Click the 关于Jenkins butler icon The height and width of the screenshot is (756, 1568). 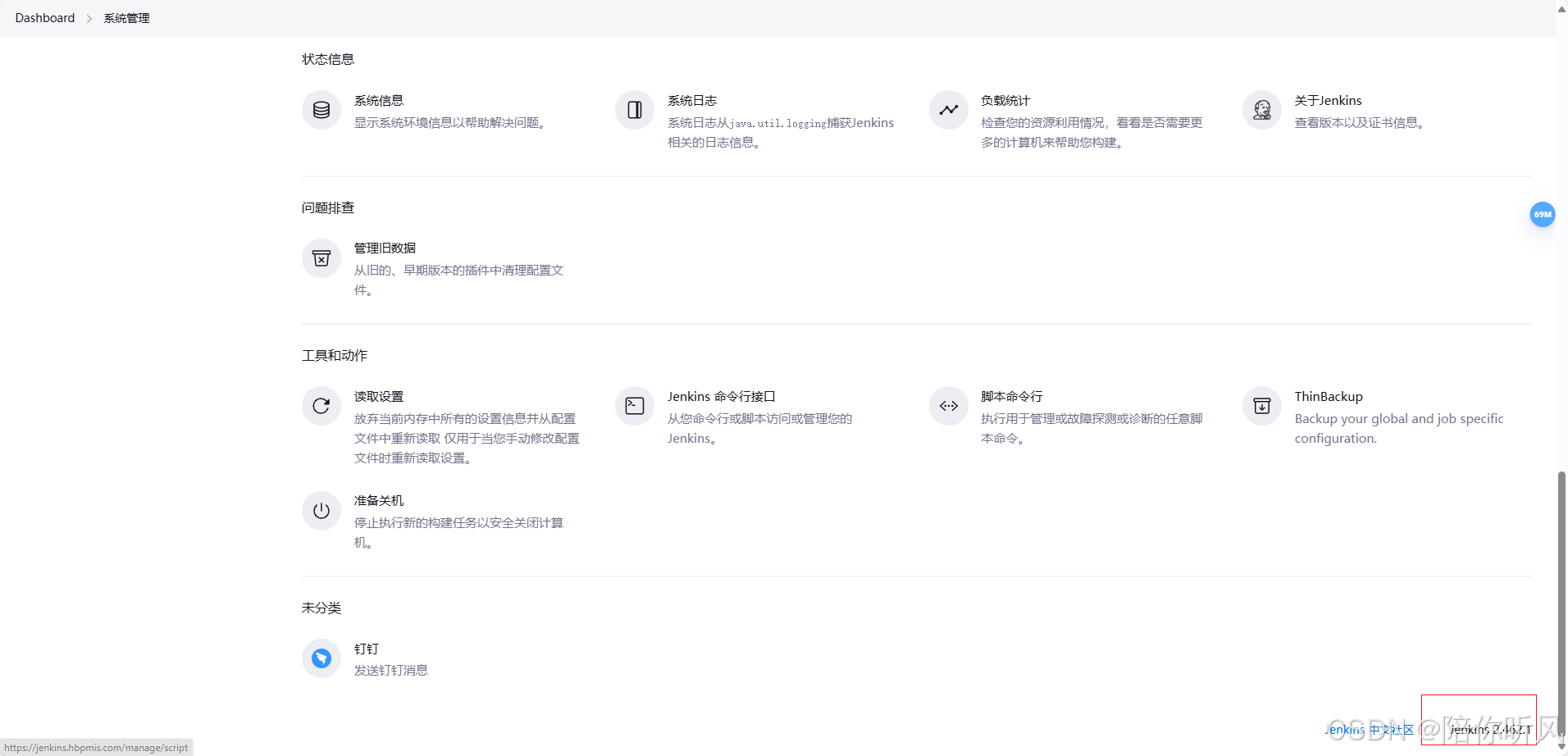coord(1261,109)
